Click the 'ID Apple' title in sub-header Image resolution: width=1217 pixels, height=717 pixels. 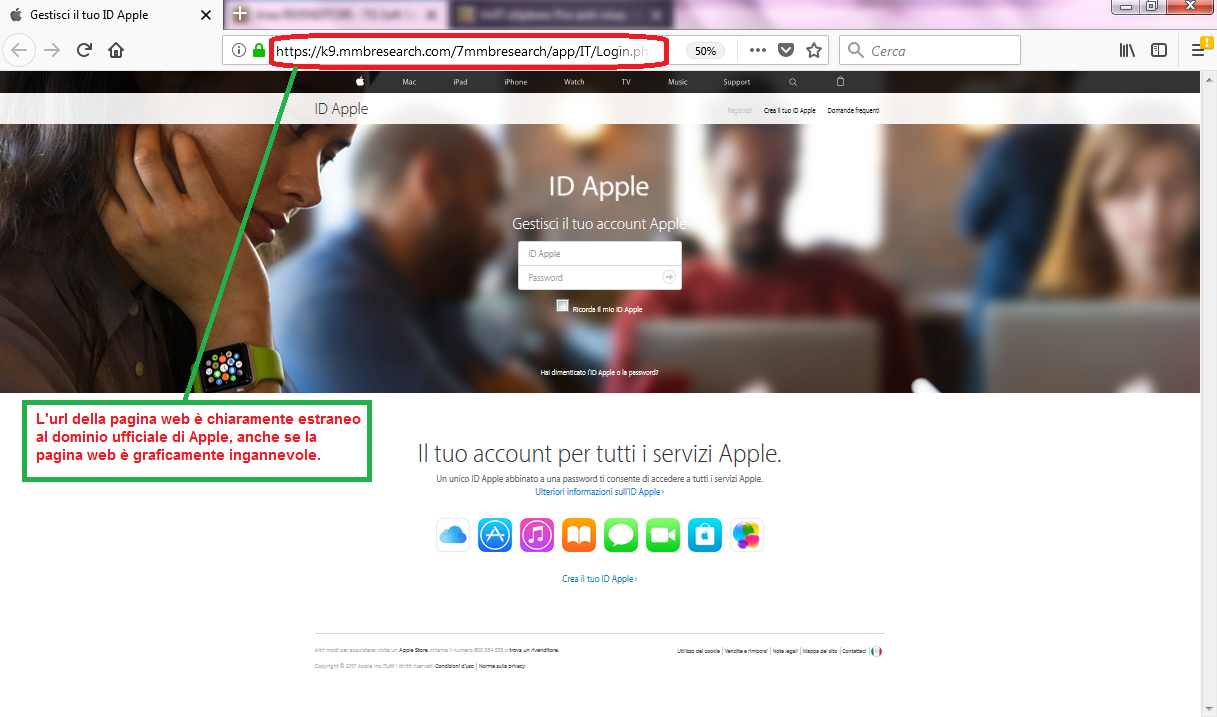(341, 109)
